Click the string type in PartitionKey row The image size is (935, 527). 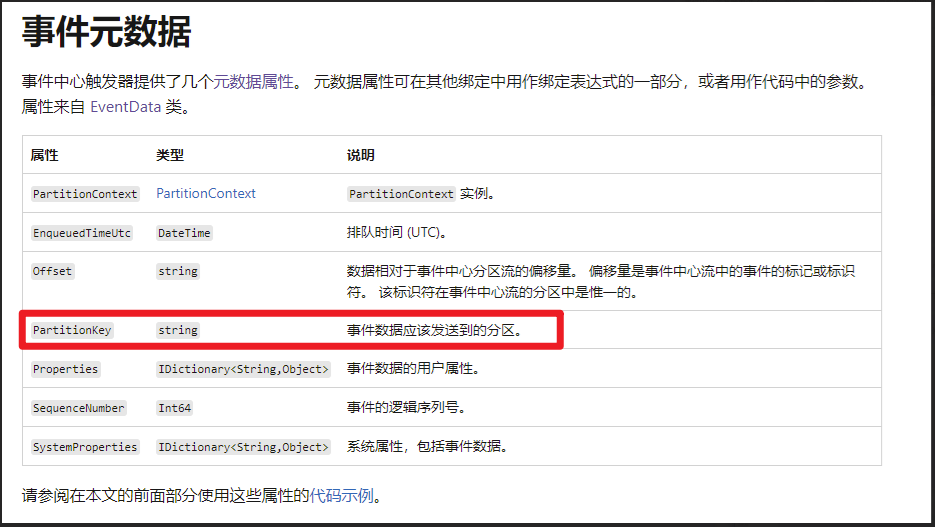pyautogui.click(x=178, y=330)
